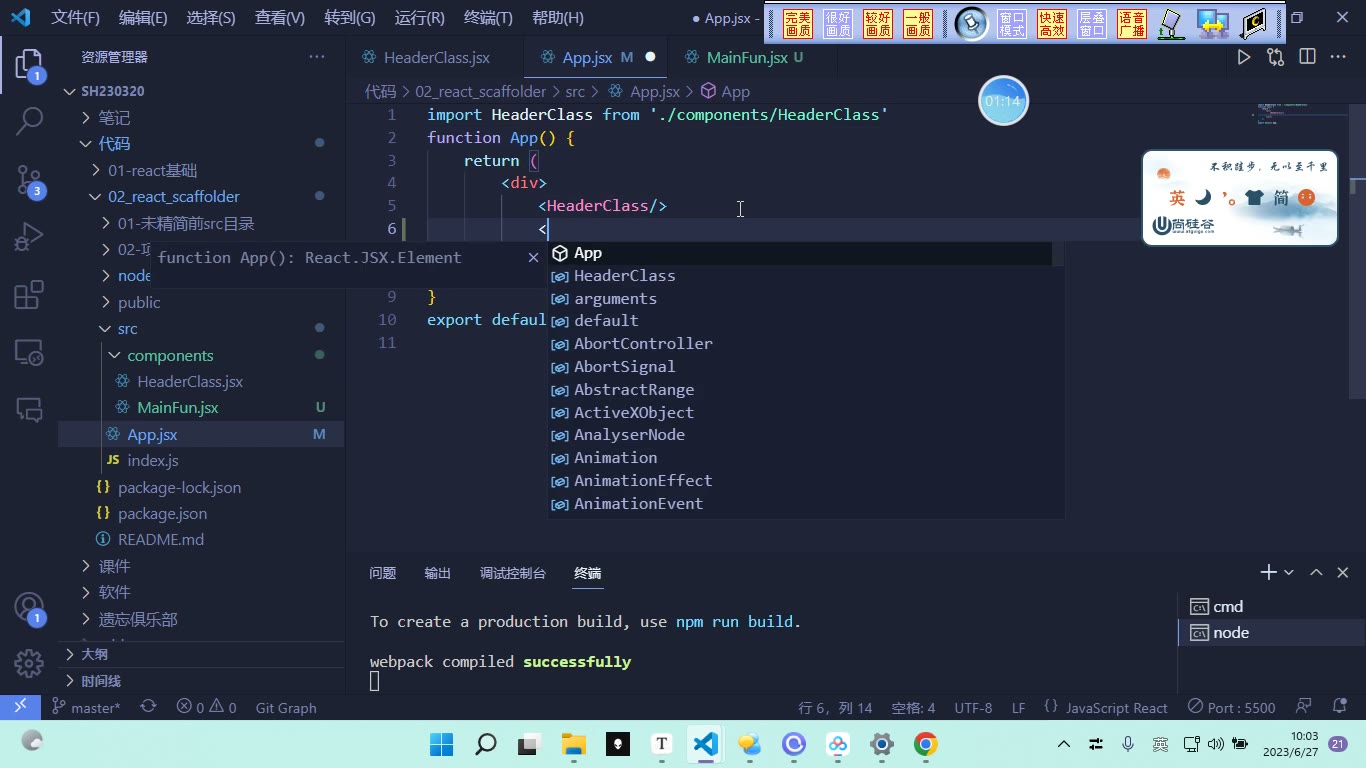Switch to the 调试控制台 panel tab
Viewport: 1366px width, 768px height.
[x=513, y=573]
